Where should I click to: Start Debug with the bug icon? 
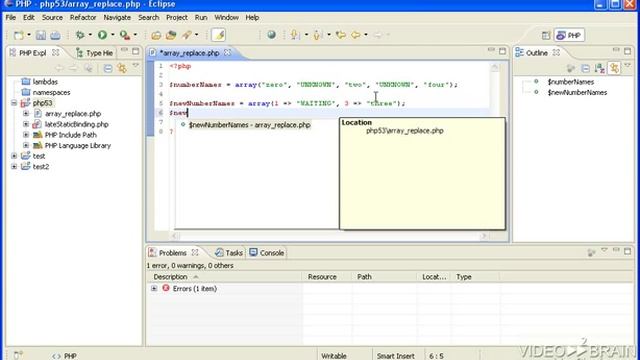[x=80, y=35]
